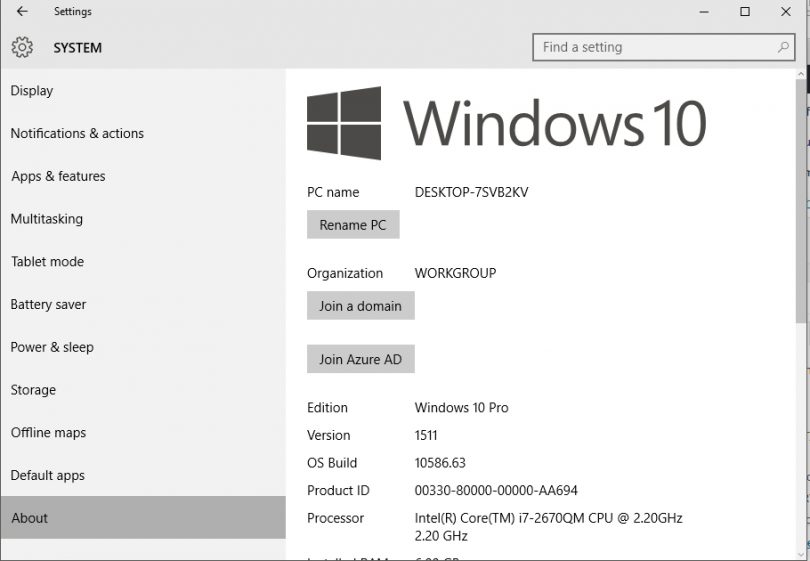Open Default apps settings
The width and height of the screenshot is (810, 561).
pos(48,476)
